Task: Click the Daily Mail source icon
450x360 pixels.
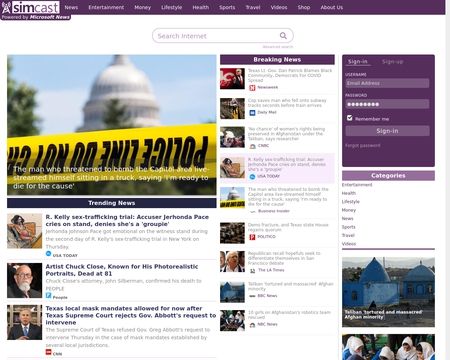Action: click(252, 113)
